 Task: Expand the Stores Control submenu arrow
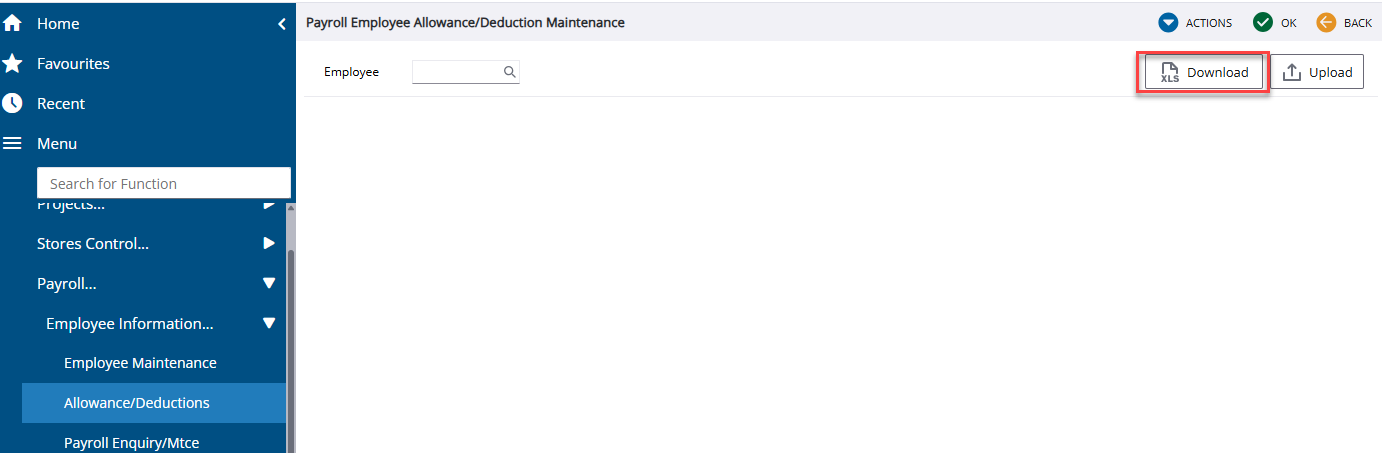click(x=268, y=243)
